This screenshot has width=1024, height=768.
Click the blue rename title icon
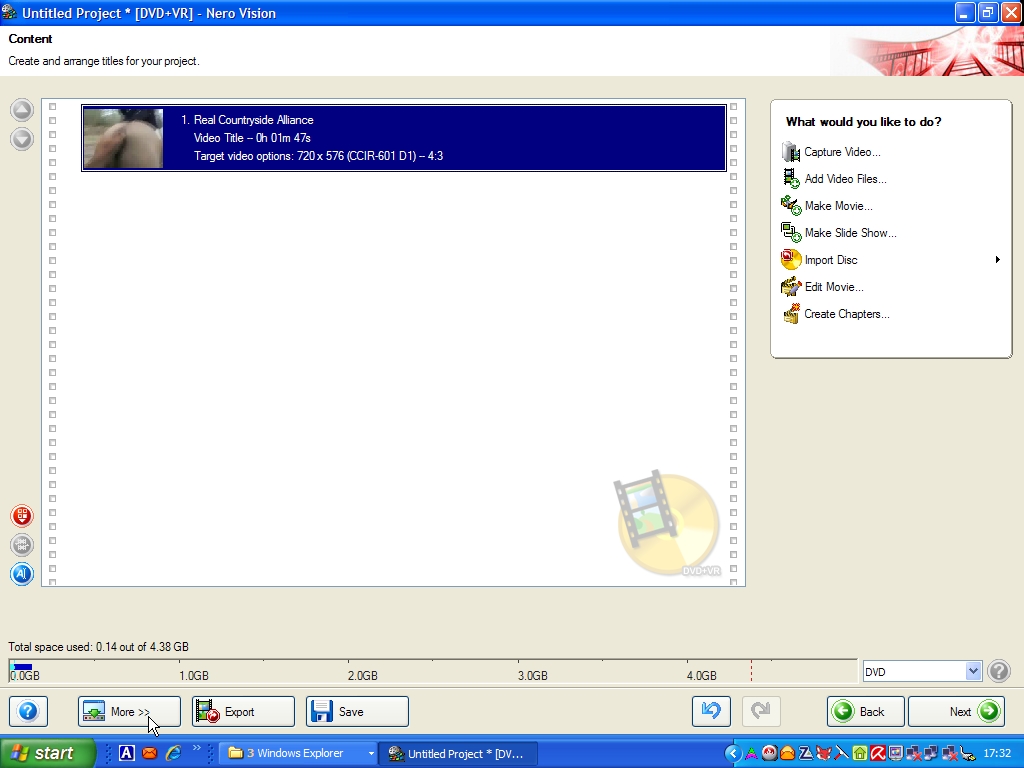pos(22,574)
